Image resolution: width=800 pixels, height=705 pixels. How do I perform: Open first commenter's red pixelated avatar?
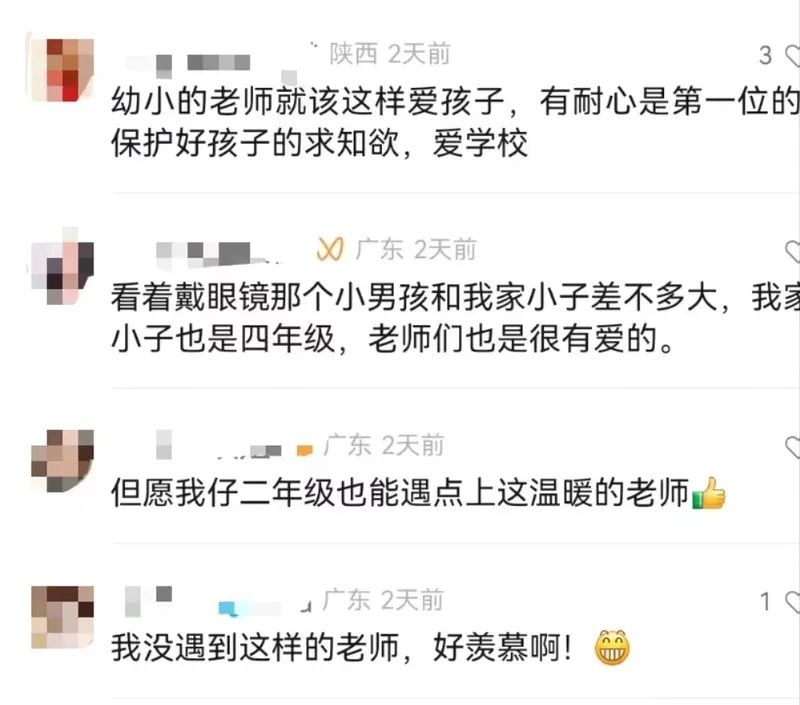coord(62,69)
